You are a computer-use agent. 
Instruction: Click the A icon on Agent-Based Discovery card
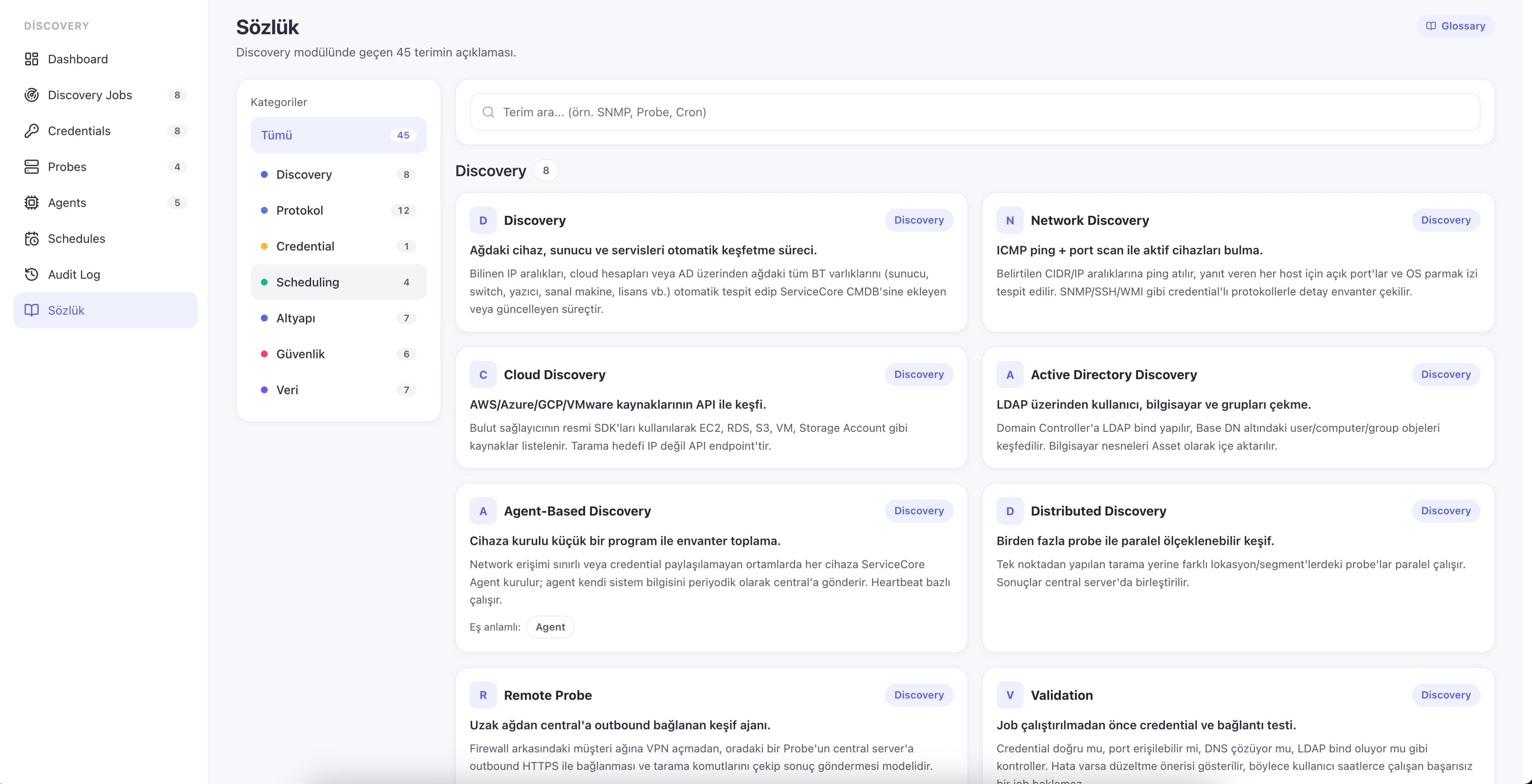pyautogui.click(x=483, y=511)
